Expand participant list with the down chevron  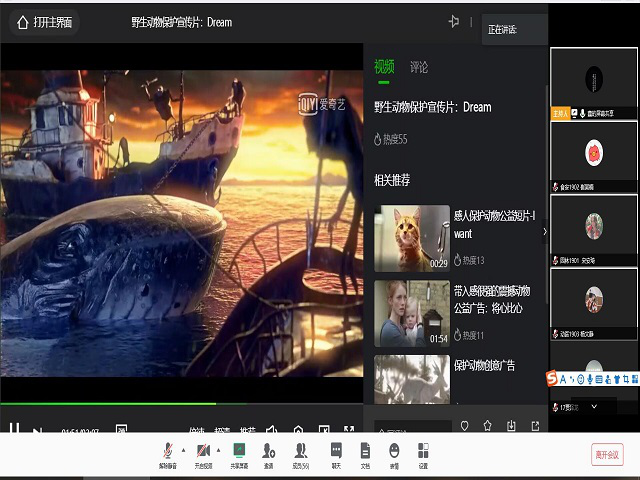594,406
